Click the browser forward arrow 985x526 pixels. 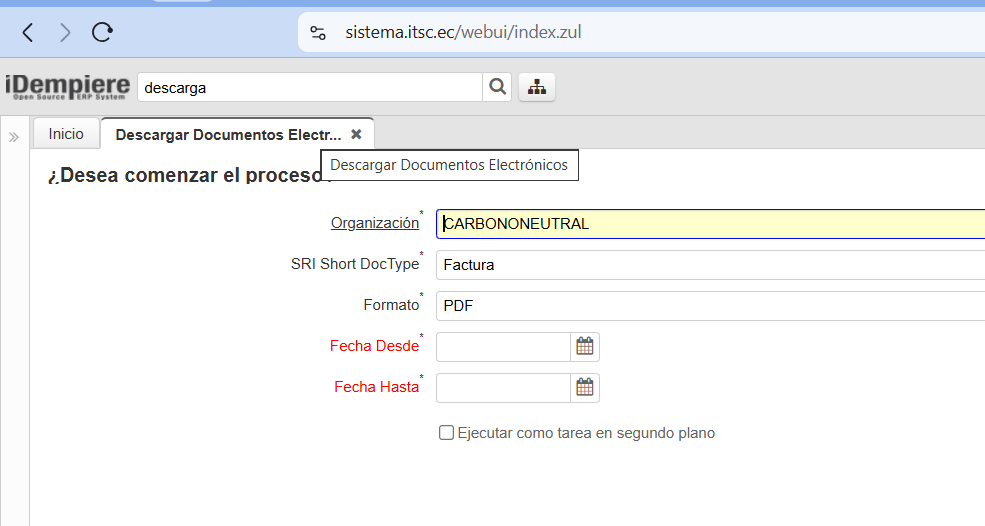pos(65,33)
